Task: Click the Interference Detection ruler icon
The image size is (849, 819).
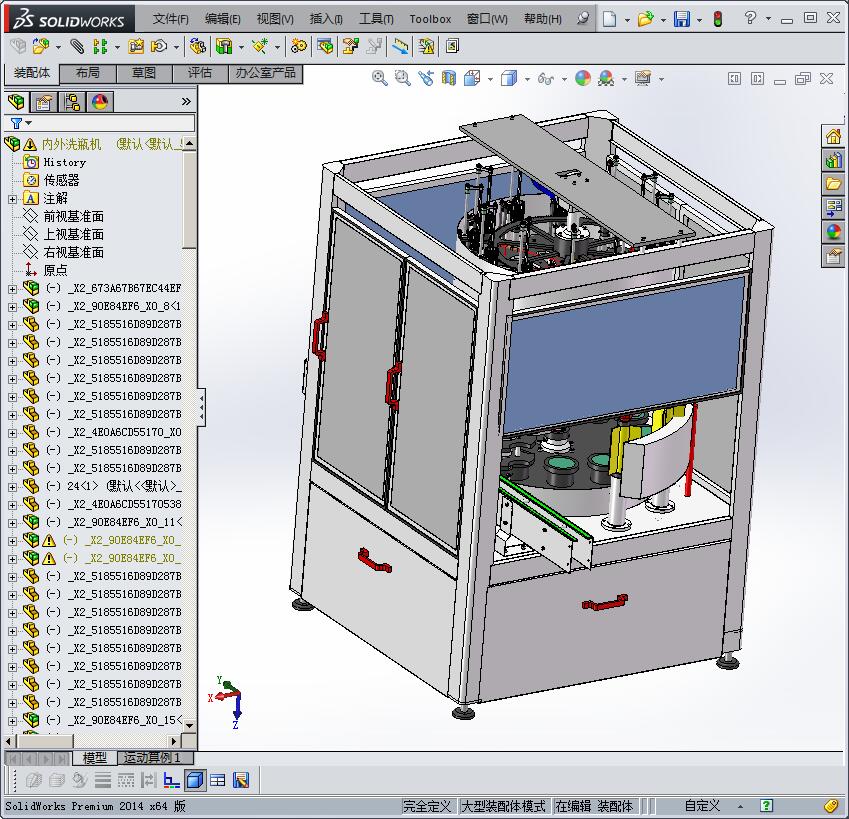Action: [x=401, y=47]
